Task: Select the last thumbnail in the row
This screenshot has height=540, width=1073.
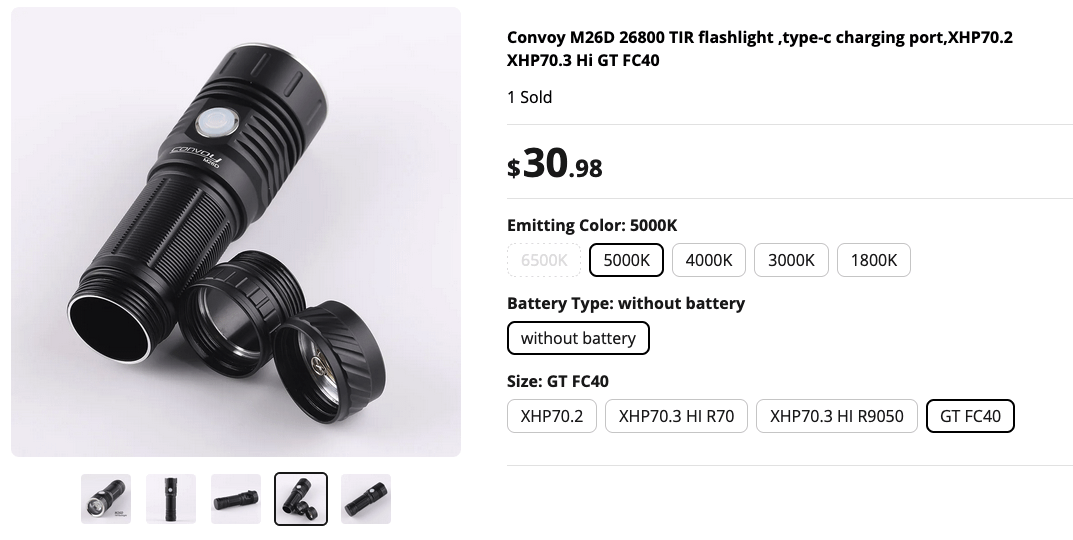Action: coord(366,499)
